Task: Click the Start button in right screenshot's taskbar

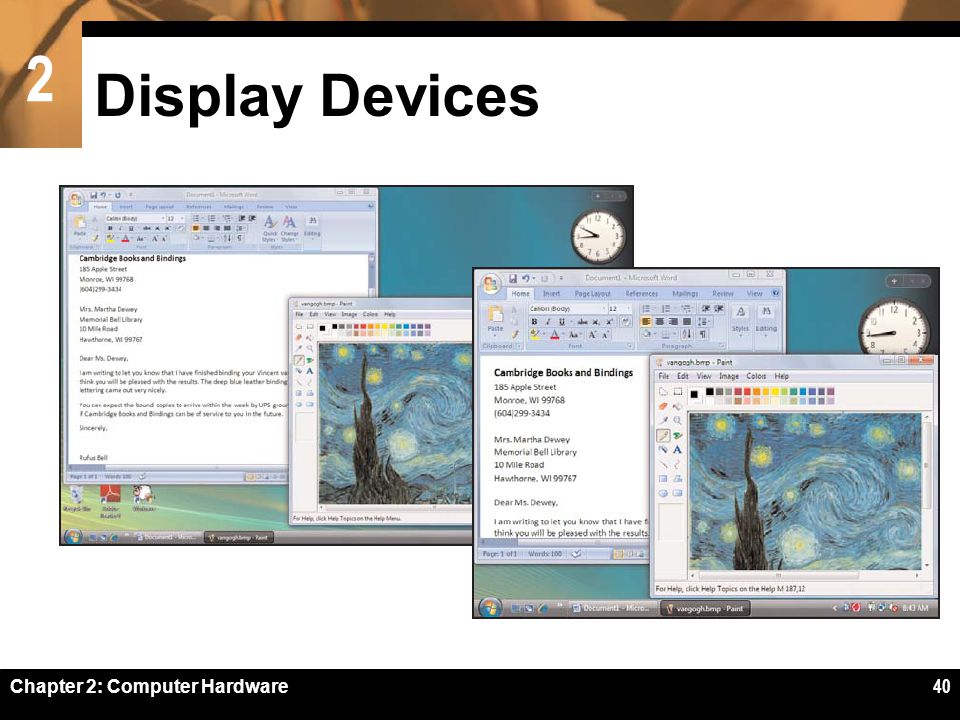Action: click(x=490, y=608)
